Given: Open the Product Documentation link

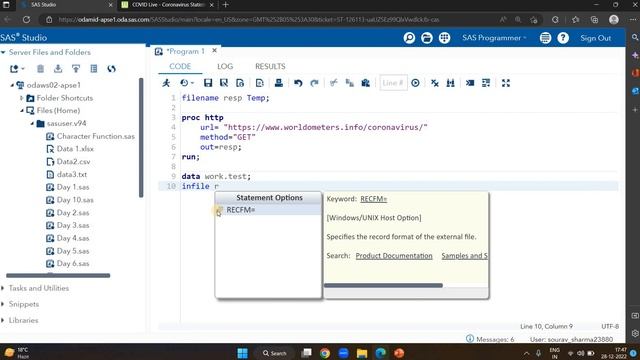Looking at the screenshot, I should coord(394,256).
